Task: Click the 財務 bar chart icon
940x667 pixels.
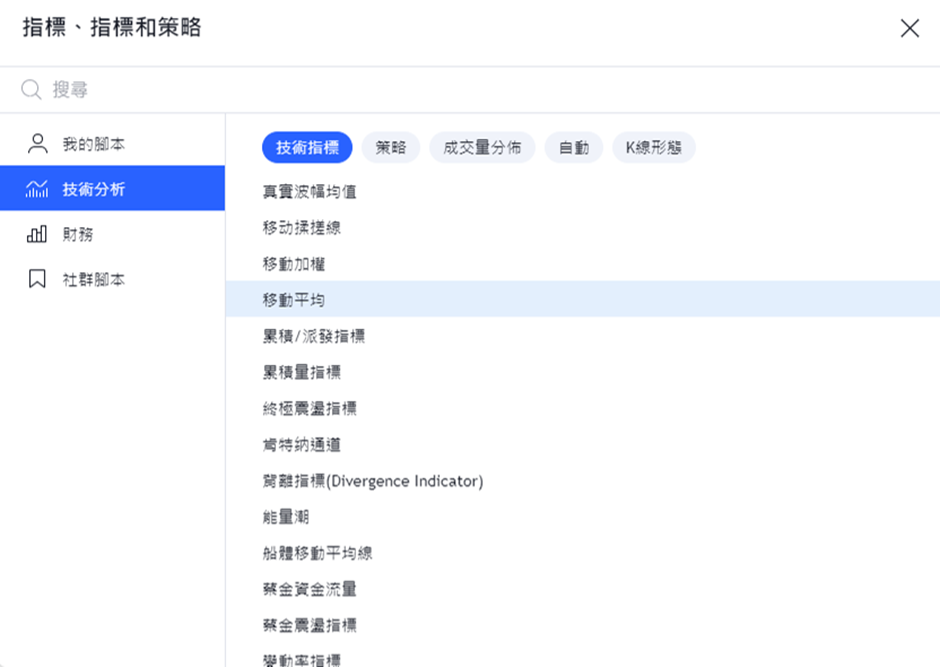Action: [37, 234]
